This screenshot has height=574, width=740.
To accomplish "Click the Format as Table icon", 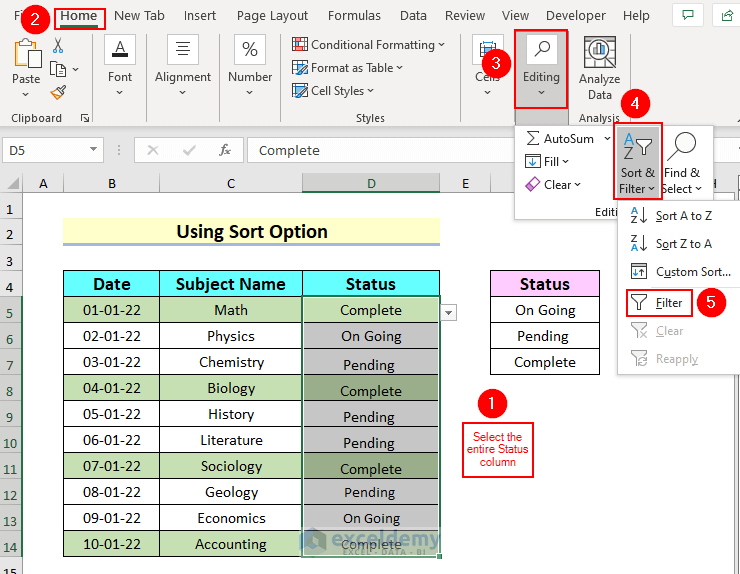I will point(300,68).
